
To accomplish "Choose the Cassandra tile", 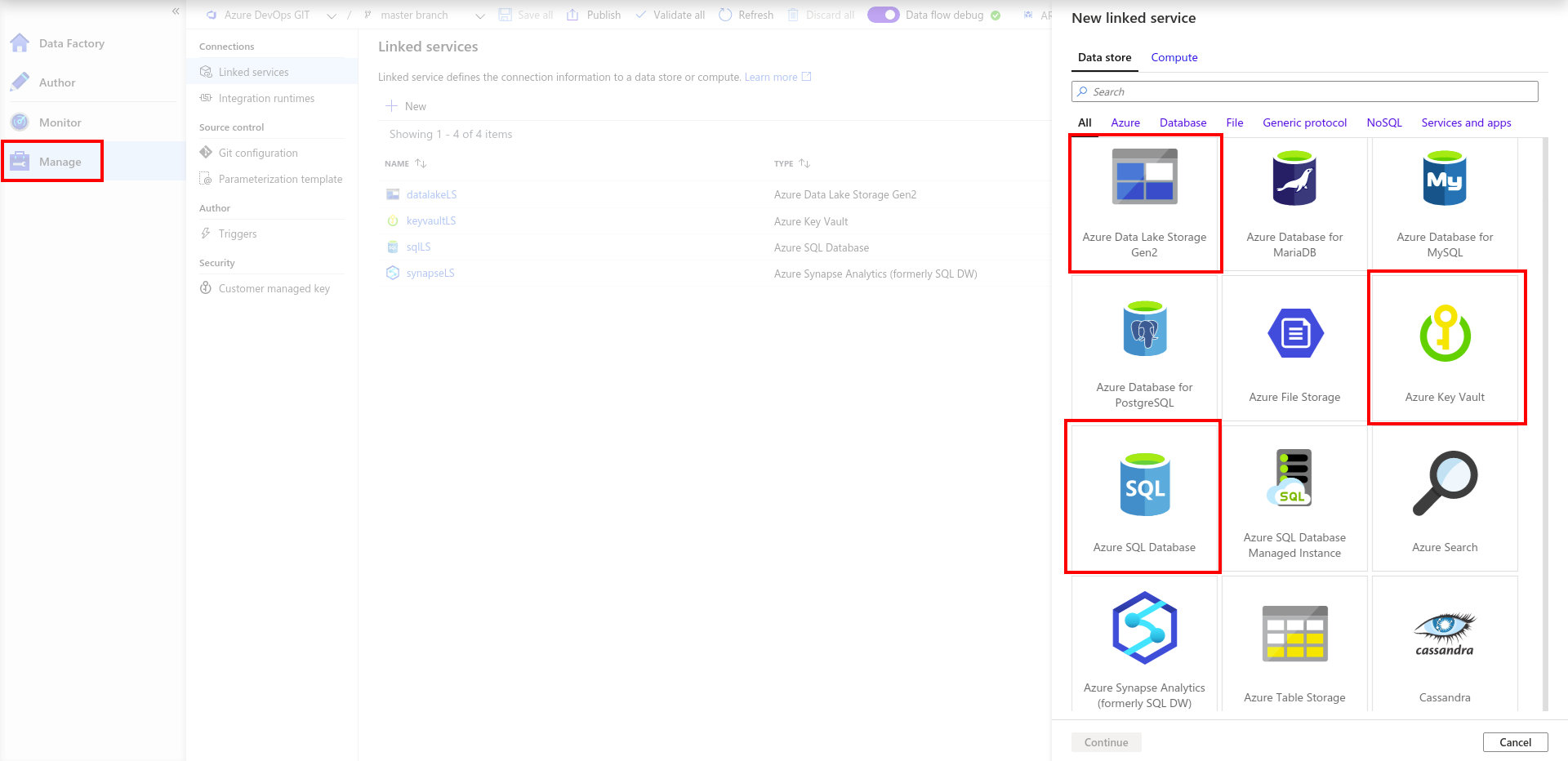I will (1445, 643).
